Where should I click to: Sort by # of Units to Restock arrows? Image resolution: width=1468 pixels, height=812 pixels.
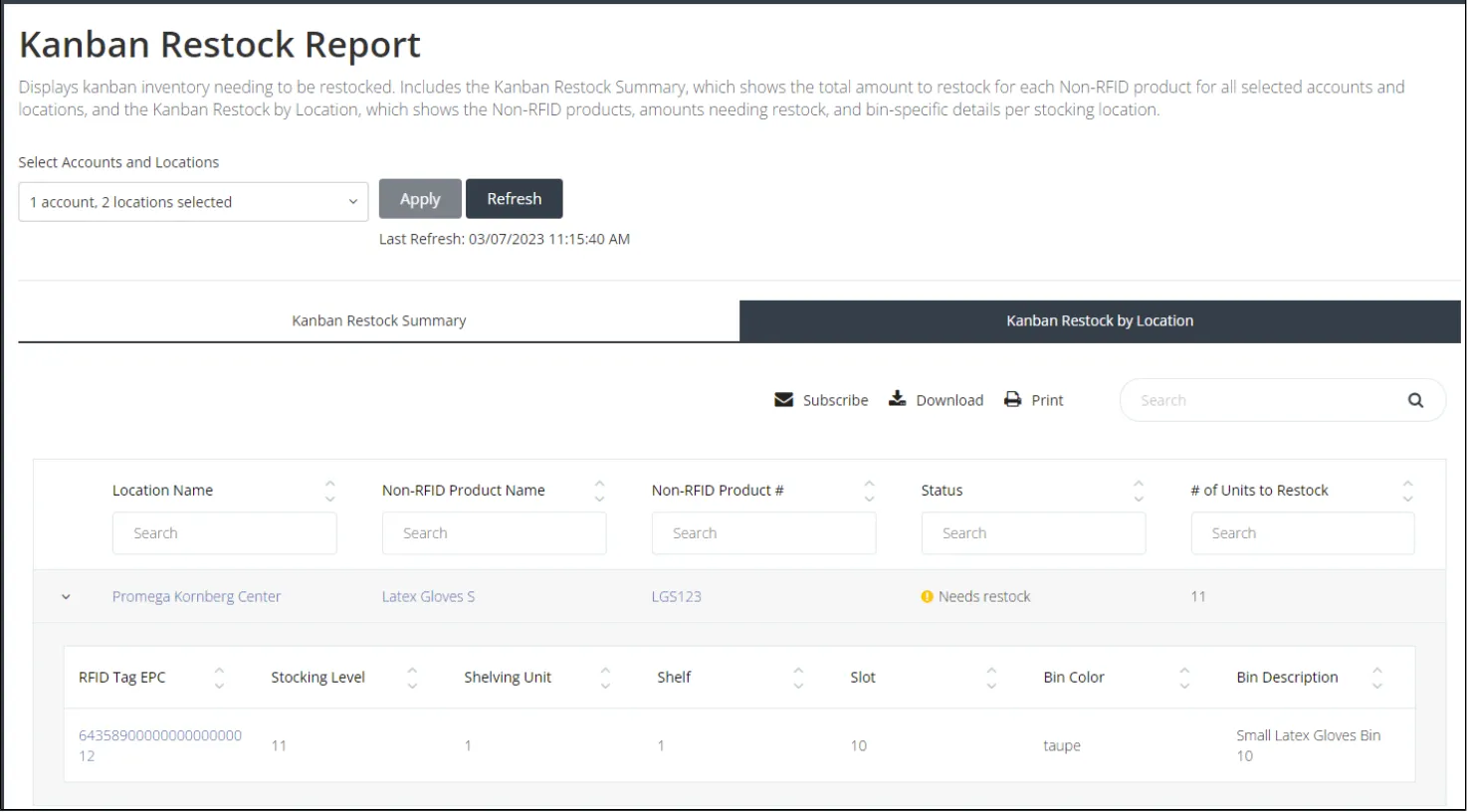[1407, 491]
